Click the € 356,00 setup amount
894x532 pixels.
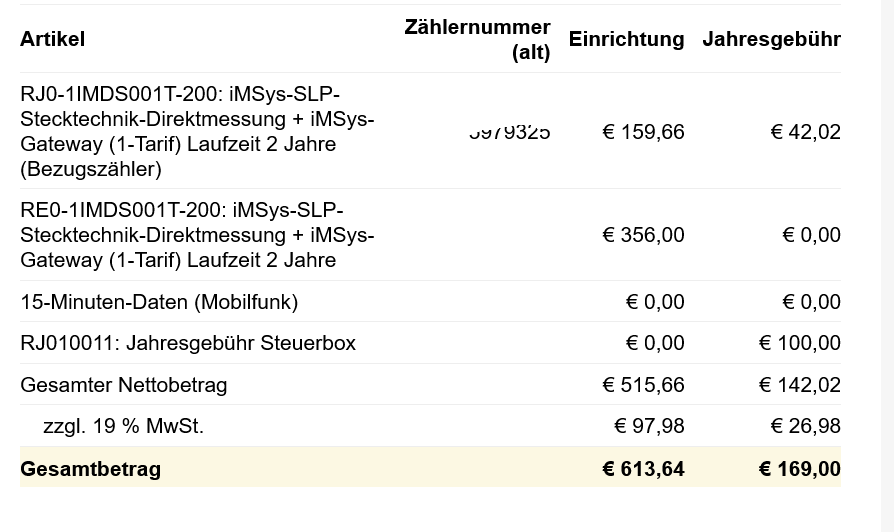coord(643,235)
